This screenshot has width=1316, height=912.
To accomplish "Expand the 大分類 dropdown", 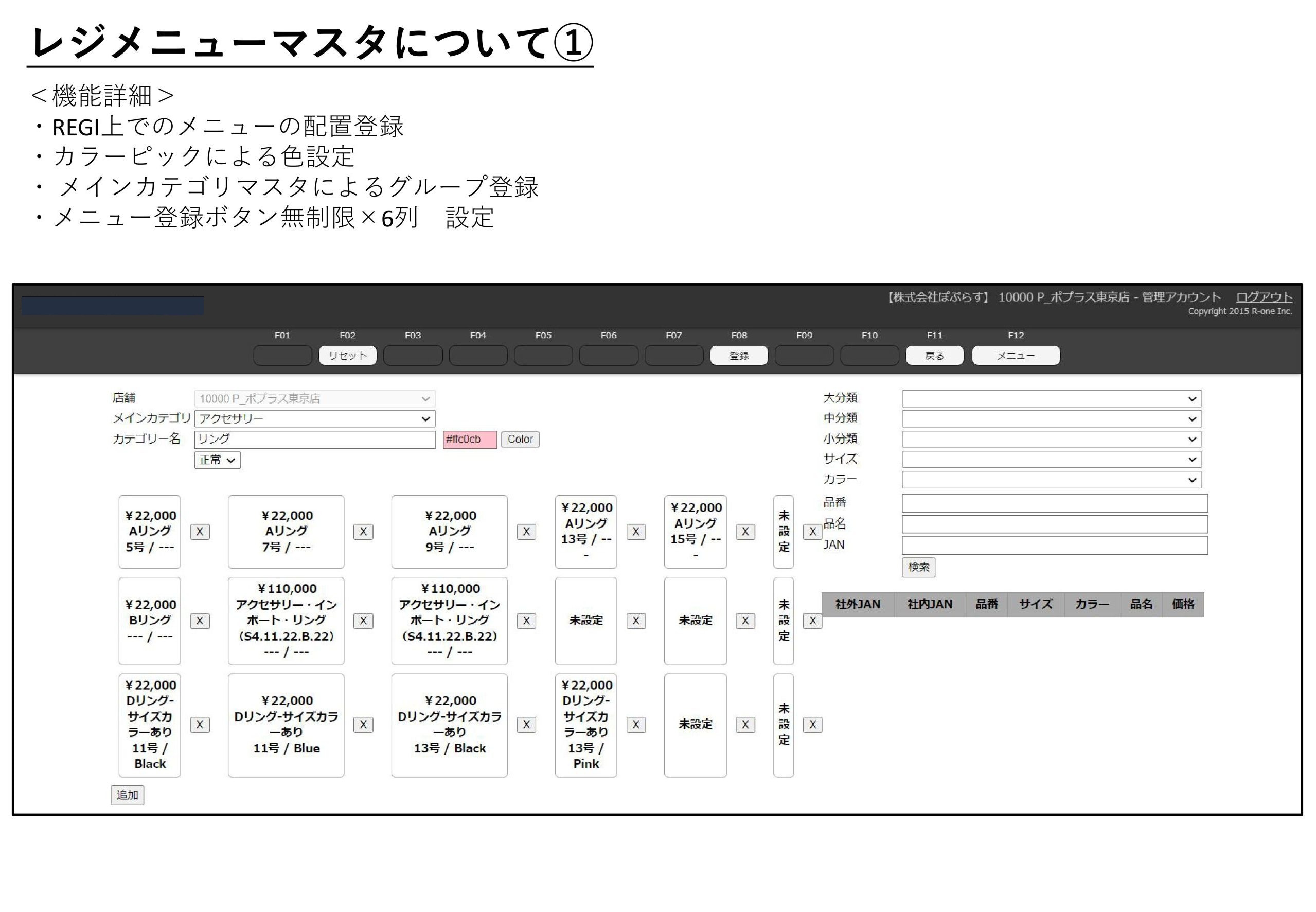I will coord(1051,399).
